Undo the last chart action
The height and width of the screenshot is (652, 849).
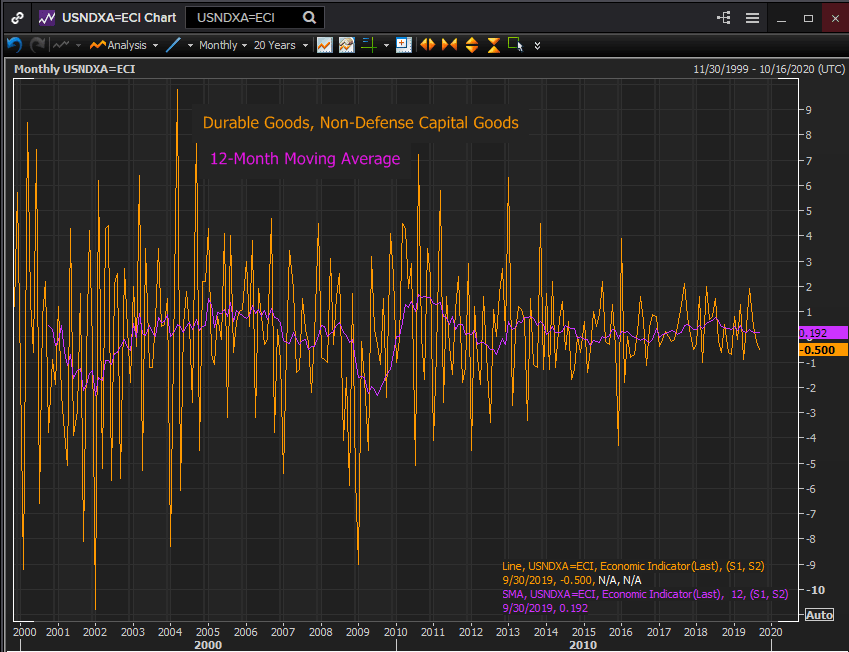(x=14, y=45)
